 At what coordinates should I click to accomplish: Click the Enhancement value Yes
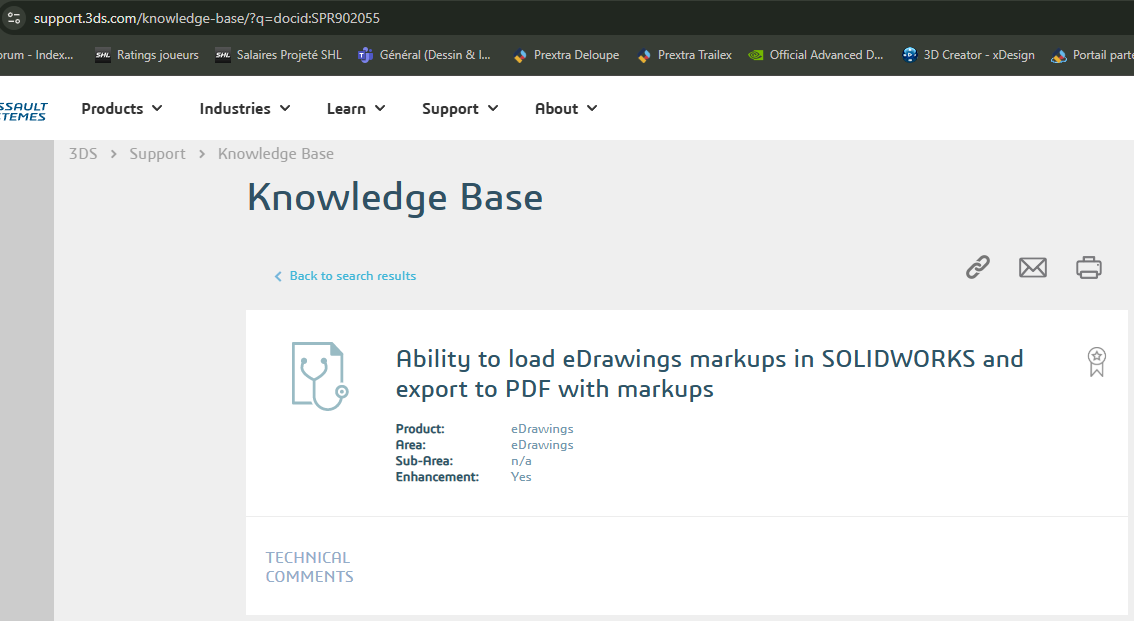coord(521,476)
